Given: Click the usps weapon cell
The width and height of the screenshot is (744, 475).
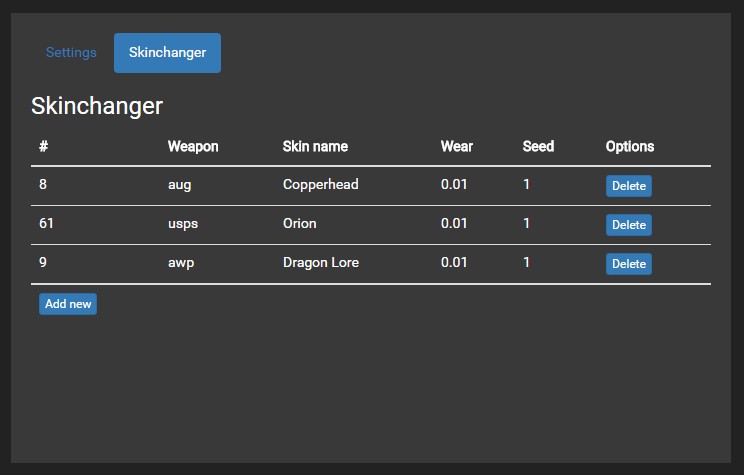Looking at the screenshot, I should [183, 224].
